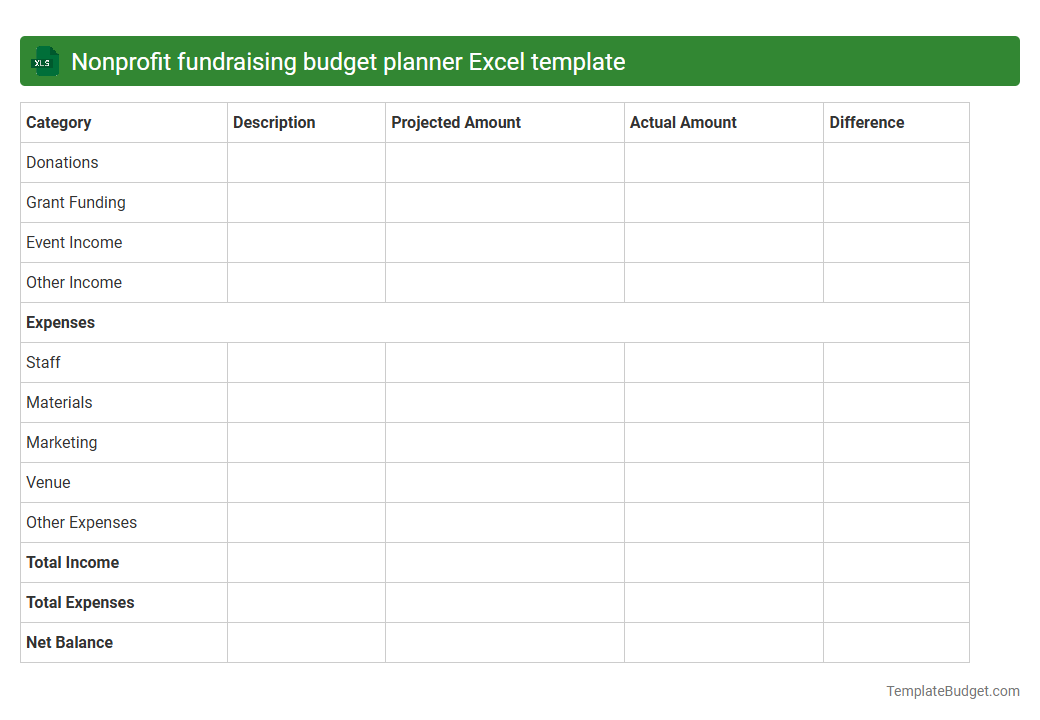Click the Other Income cell
The image size is (1040, 720).
pos(74,282)
